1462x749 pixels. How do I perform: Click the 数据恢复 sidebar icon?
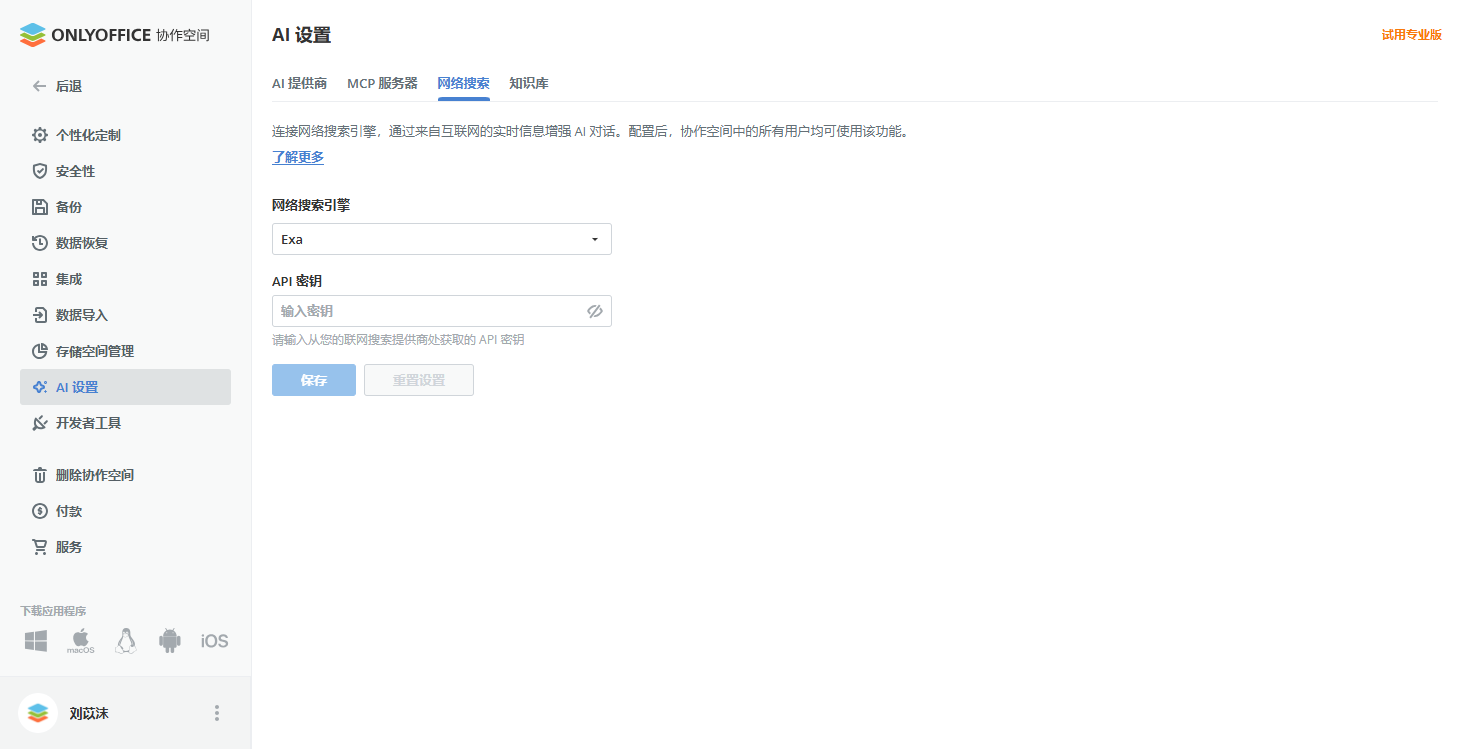[84, 242]
